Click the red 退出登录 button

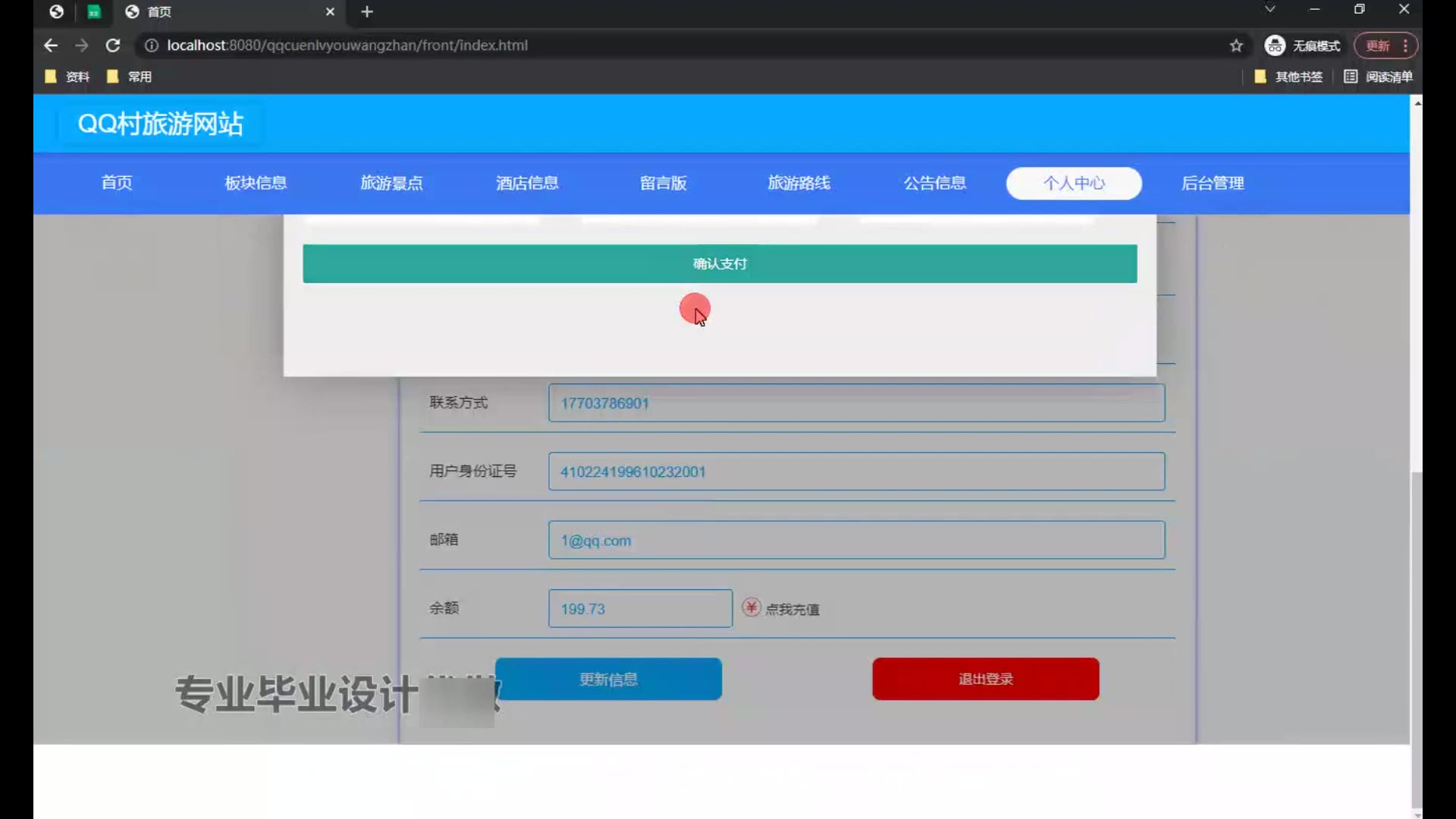pos(985,679)
